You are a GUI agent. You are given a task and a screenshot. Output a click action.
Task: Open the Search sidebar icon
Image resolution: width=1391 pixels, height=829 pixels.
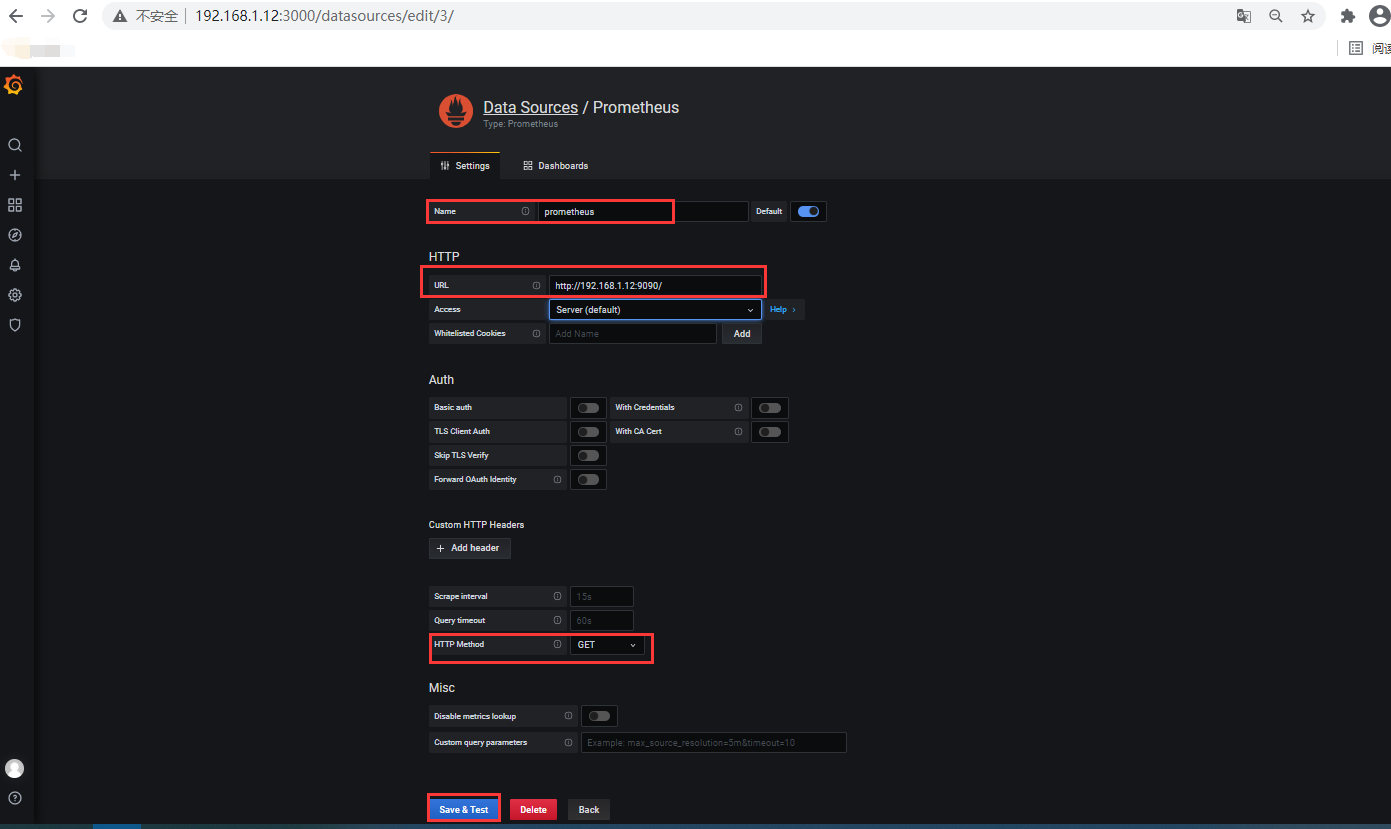[x=14, y=145]
